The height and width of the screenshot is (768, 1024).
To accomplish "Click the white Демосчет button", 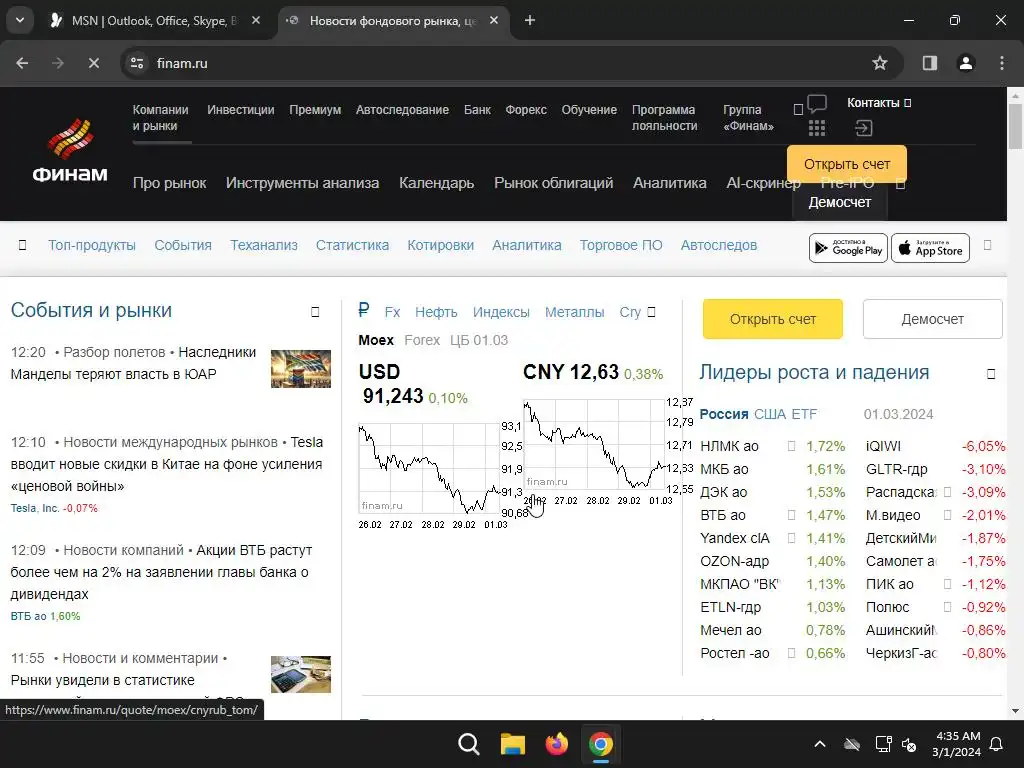I will (x=933, y=319).
